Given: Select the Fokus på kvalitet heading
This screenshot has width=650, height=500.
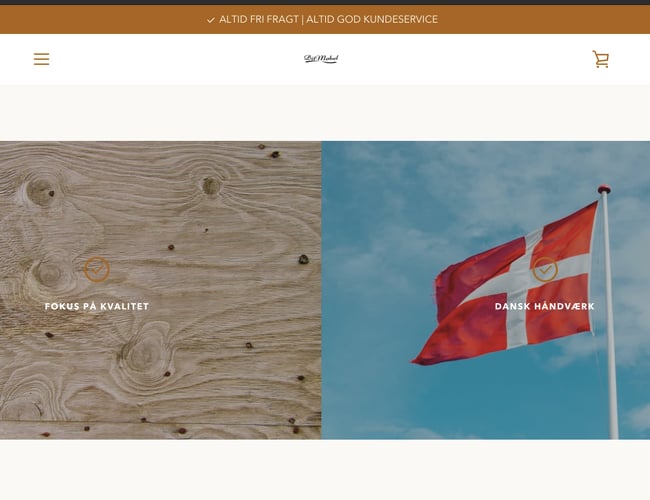Looking at the screenshot, I should (x=97, y=306).
